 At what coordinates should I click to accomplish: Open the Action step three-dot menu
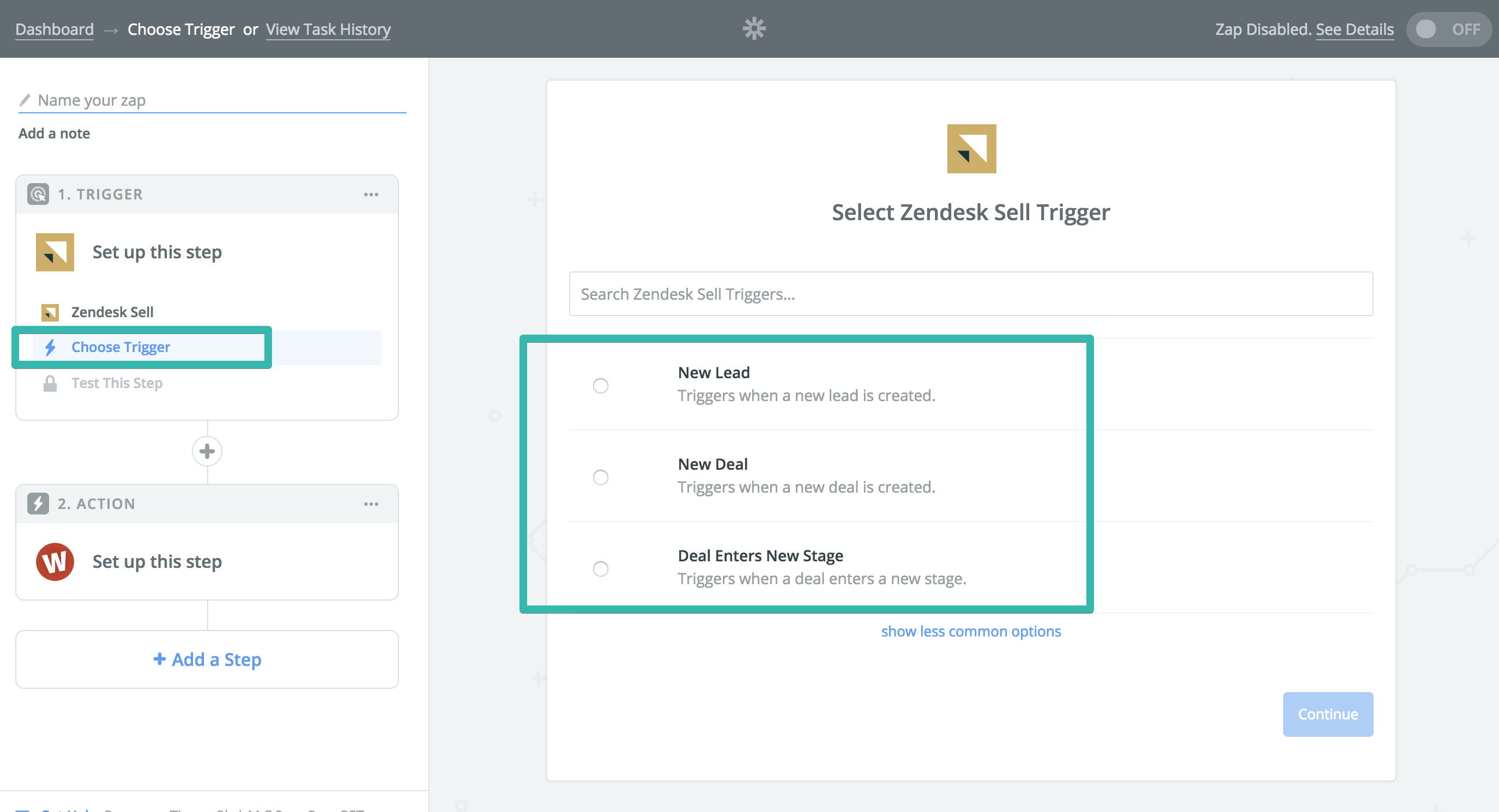point(371,504)
